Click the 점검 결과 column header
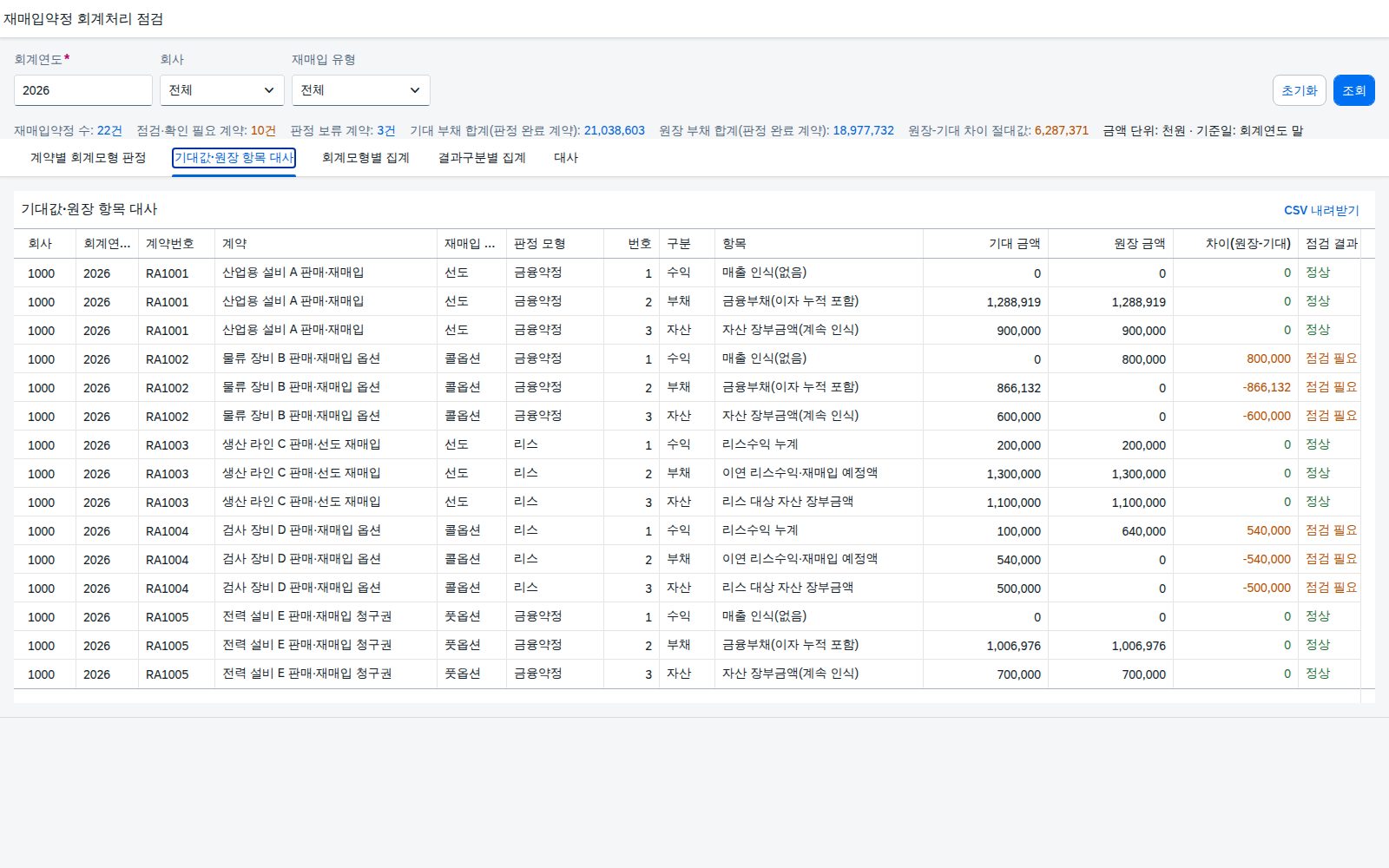The image size is (1389, 868). (x=1330, y=244)
